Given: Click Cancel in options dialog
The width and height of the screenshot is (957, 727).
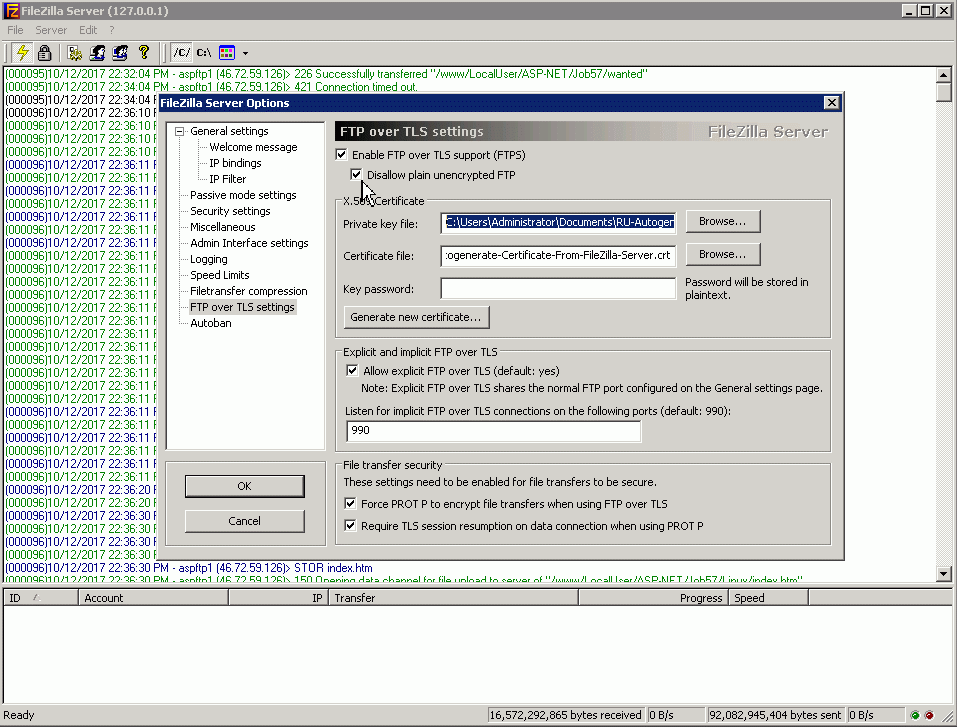Looking at the screenshot, I should (244, 521).
